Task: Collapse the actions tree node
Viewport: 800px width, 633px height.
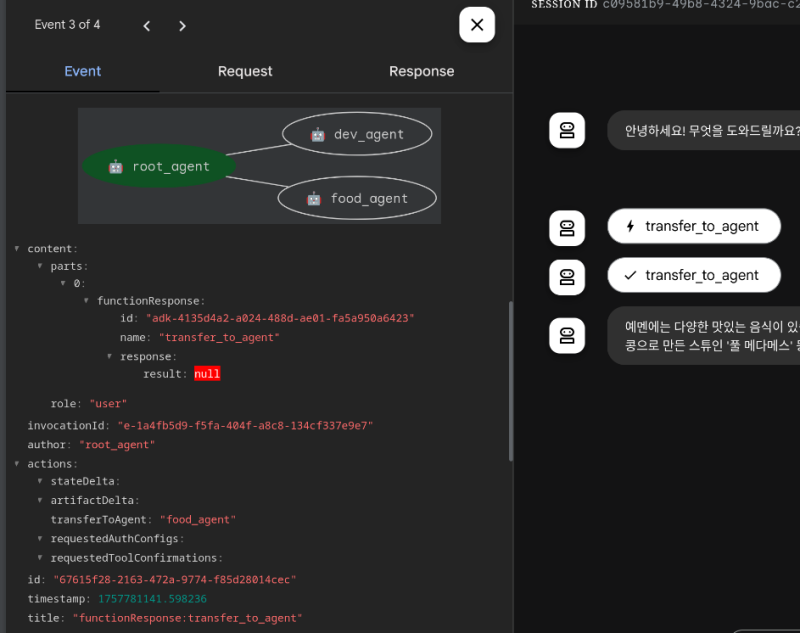Action: (x=17, y=464)
